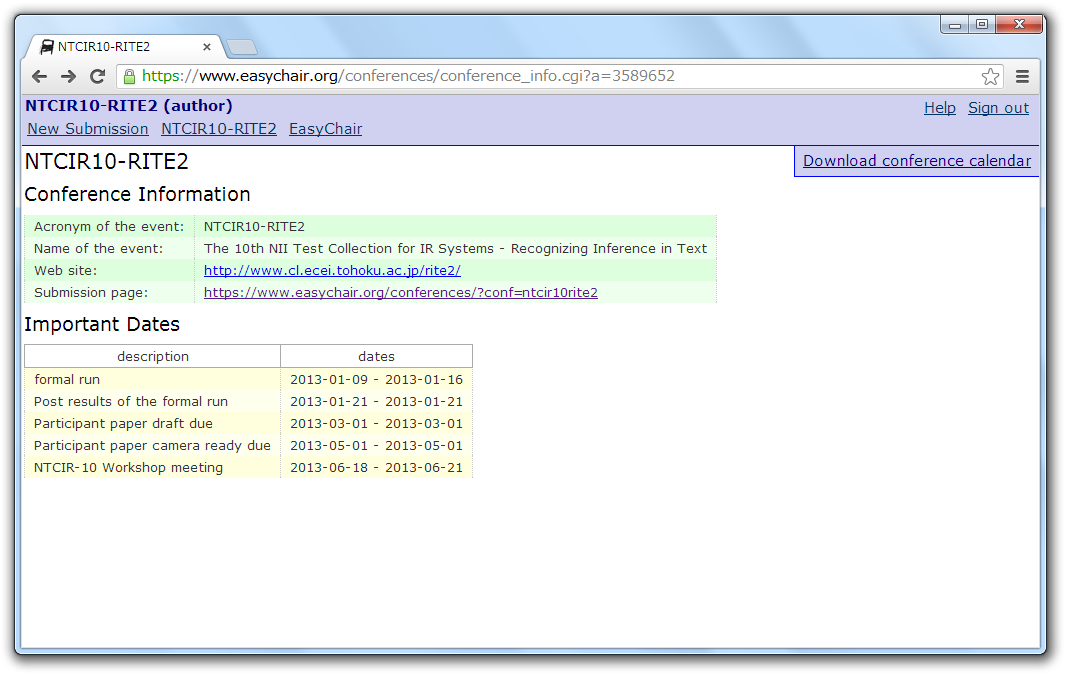Select the NTCIR10-RITE2 tab
This screenshot has width=1065, height=673.
coord(126,47)
